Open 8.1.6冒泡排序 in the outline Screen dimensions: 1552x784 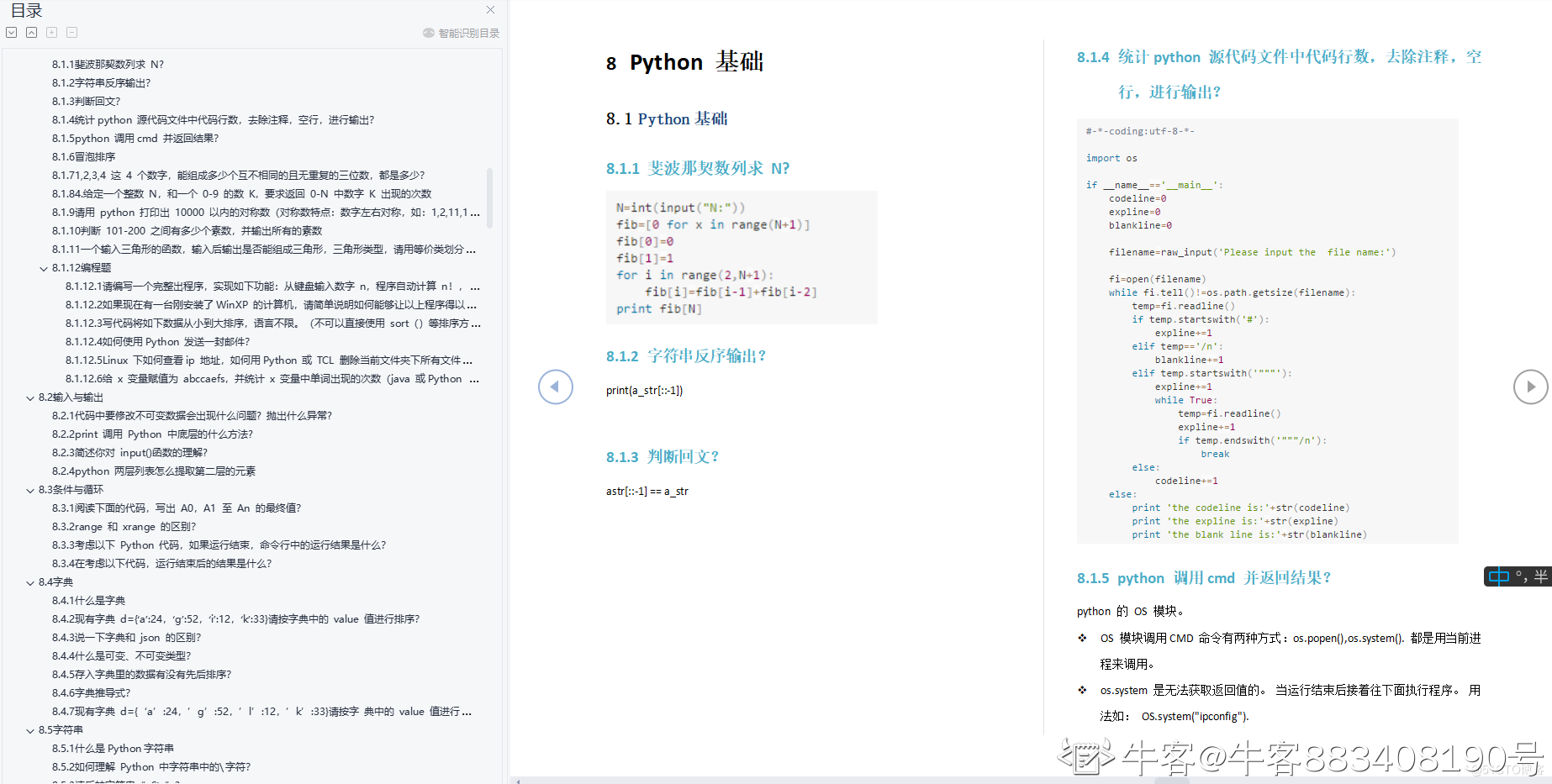(83, 157)
